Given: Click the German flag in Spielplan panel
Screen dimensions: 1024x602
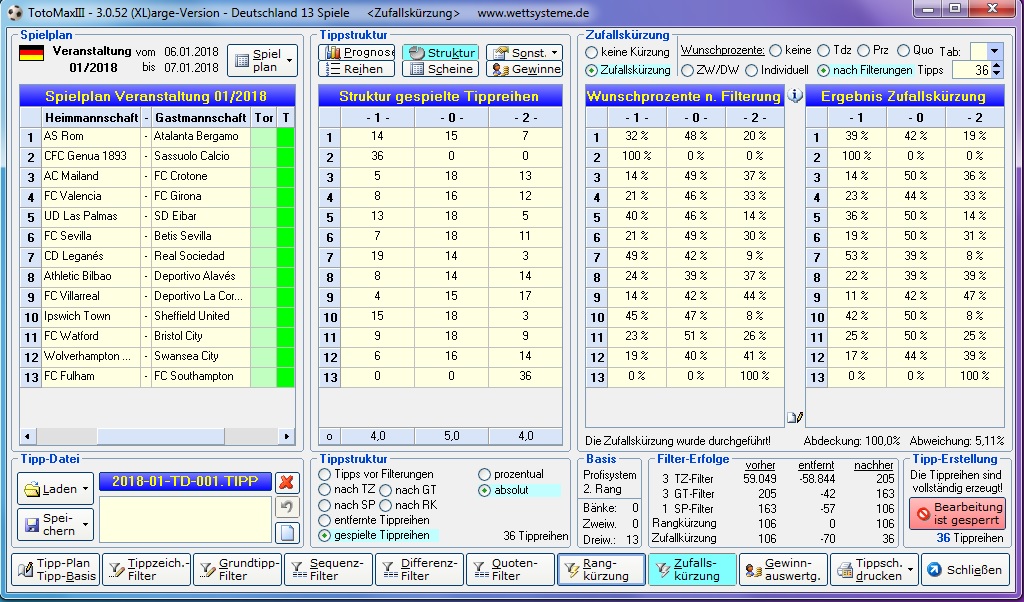Looking at the screenshot, I should tap(31, 53).
